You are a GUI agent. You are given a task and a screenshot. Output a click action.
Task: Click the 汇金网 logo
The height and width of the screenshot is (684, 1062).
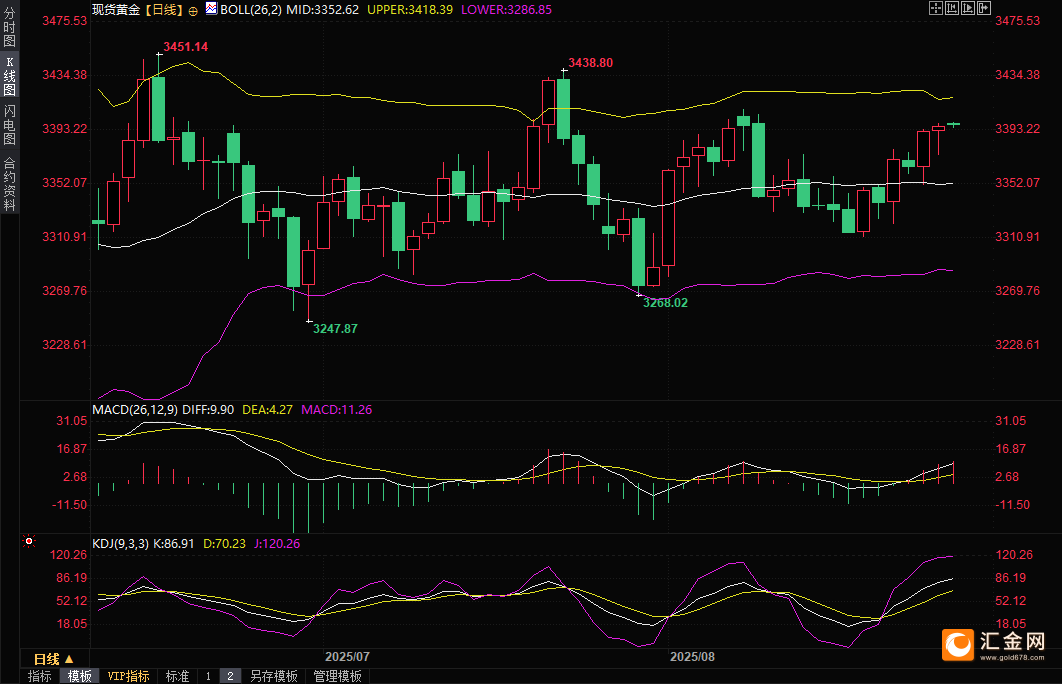coord(994,645)
